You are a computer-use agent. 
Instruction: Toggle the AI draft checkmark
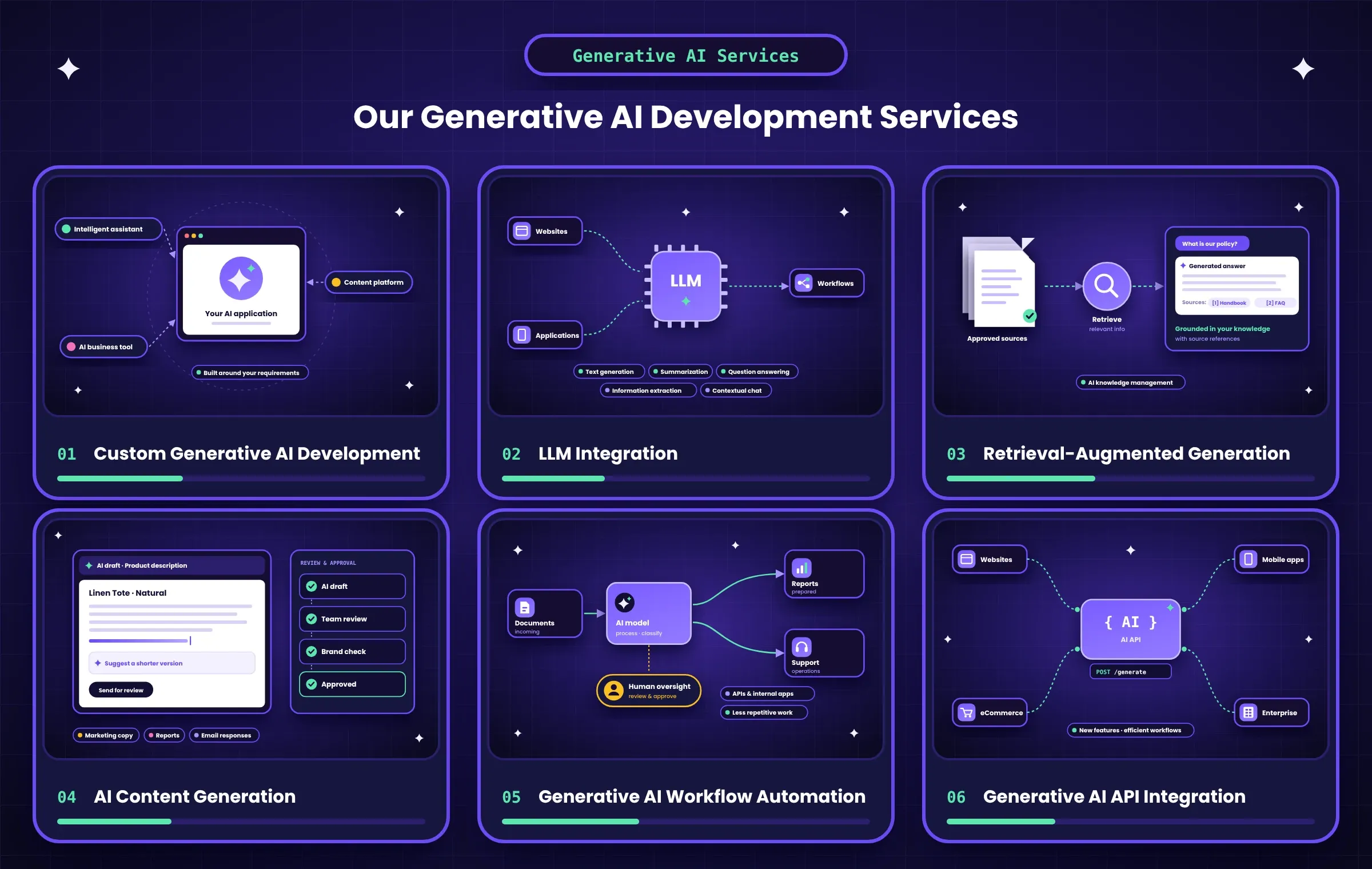(x=312, y=586)
